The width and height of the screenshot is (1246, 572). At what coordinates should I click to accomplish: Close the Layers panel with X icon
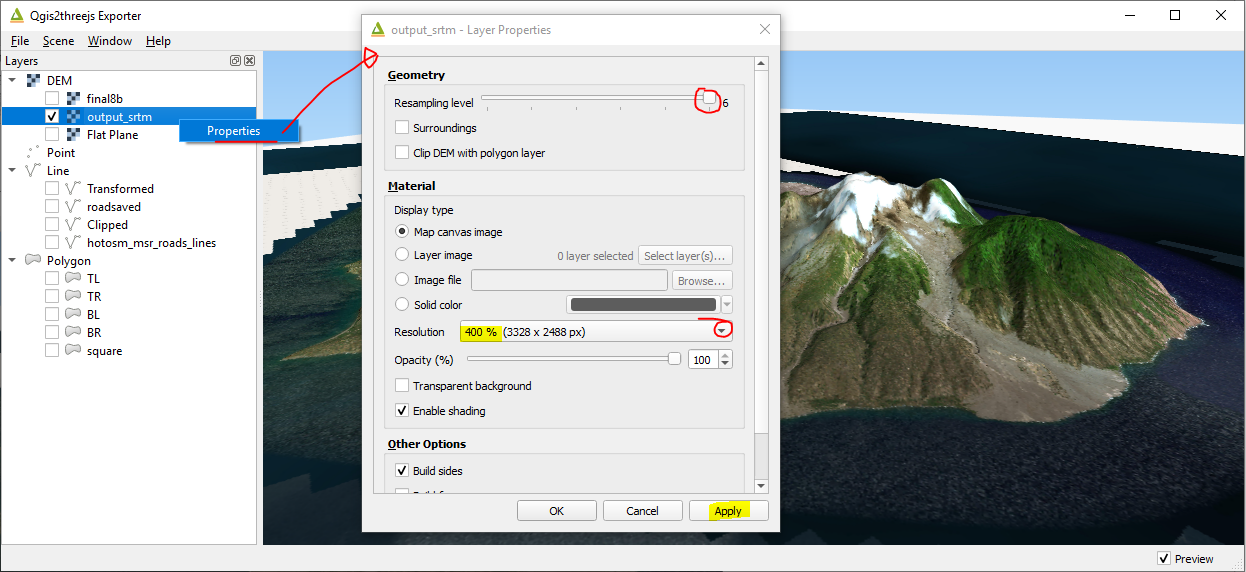pos(249,61)
